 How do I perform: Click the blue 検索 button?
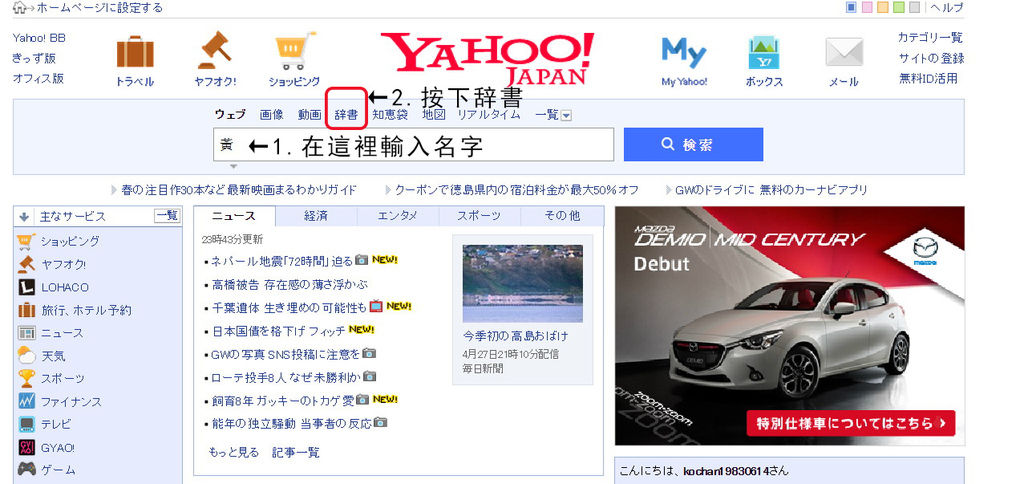tap(694, 144)
